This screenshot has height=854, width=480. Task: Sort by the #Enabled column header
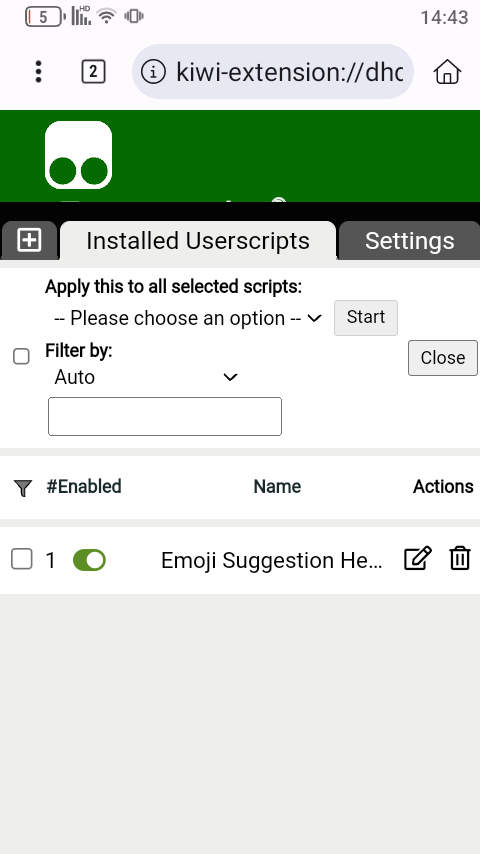(84, 486)
